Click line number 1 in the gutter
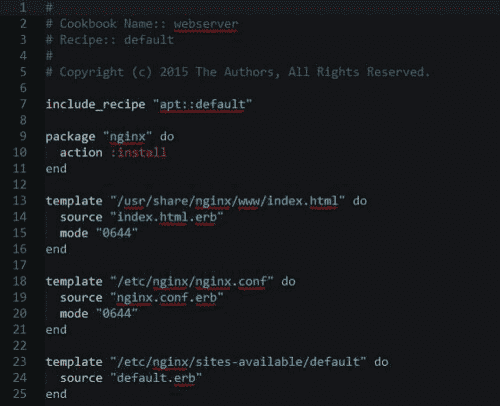 (x=23, y=7)
